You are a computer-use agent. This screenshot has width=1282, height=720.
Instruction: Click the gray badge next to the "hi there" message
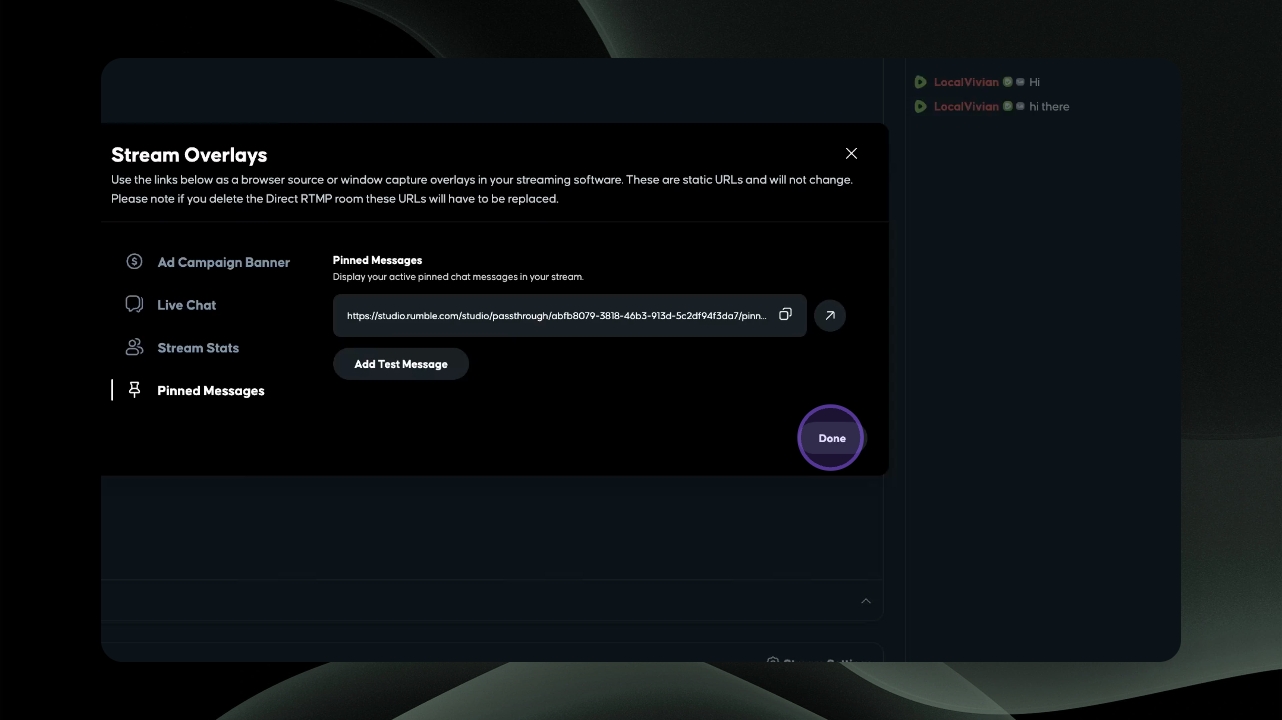1020,106
